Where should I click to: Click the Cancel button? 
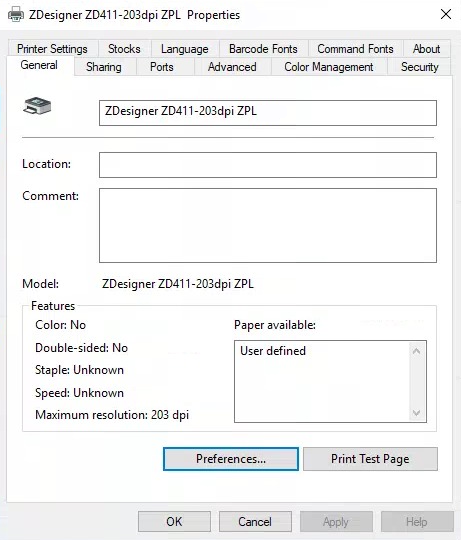coord(255,521)
